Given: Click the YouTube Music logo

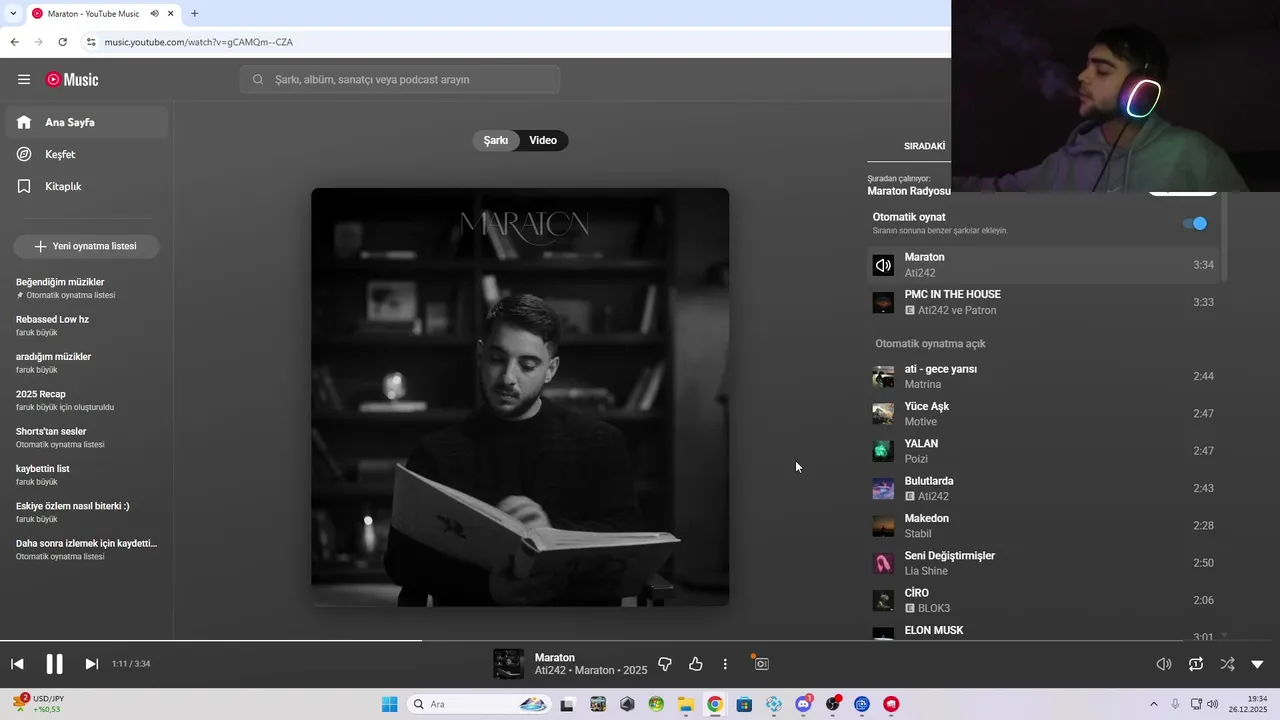Looking at the screenshot, I should [72, 80].
